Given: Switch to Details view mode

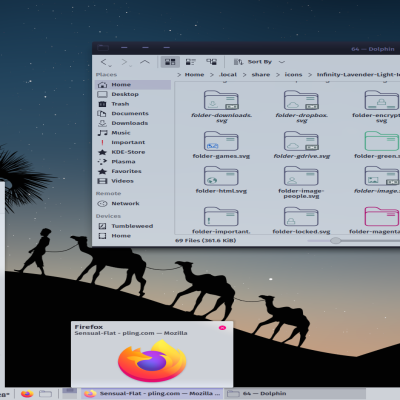Looking at the screenshot, I should pyautogui.click(x=211, y=62).
